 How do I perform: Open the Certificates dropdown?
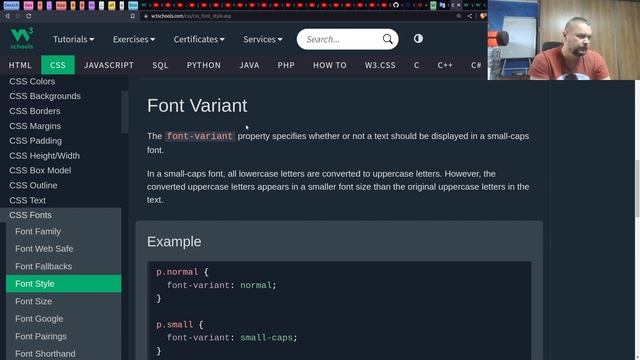[199, 39]
